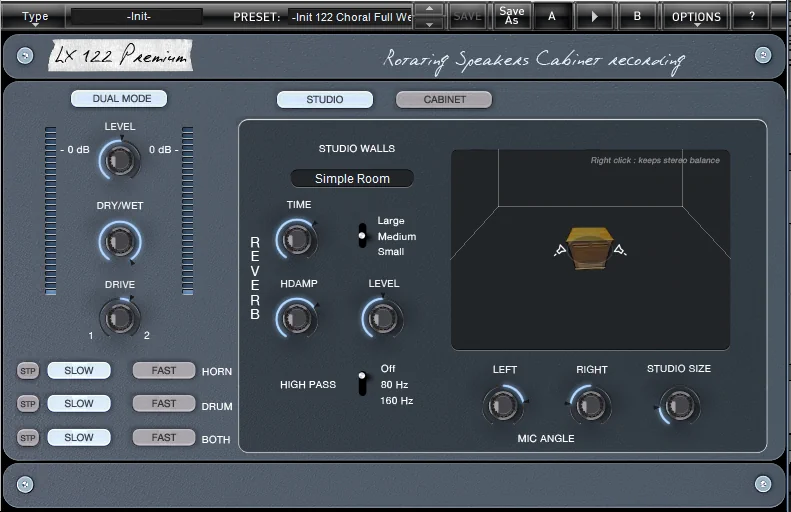Click the bottom-left screw icon
Image resolution: width=791 pixels, height=512 pixels.
click(25, 484)
